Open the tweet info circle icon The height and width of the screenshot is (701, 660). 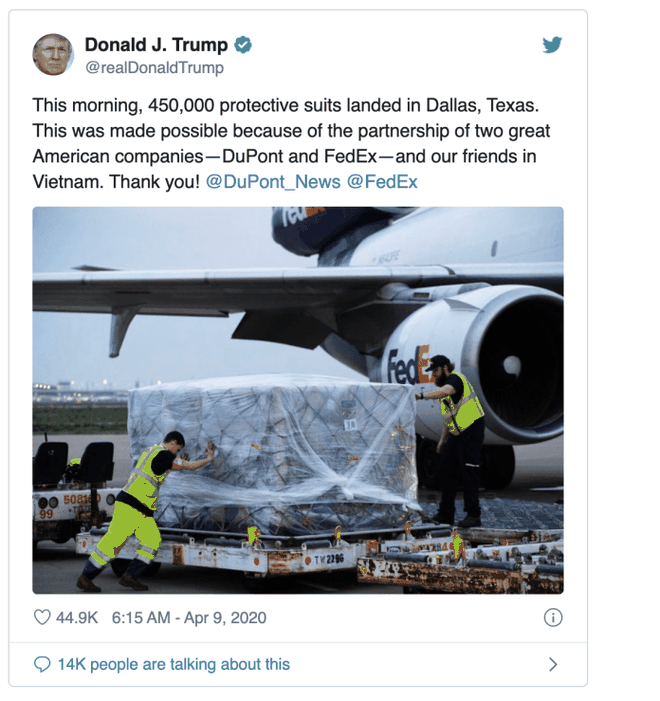(553, 618)
